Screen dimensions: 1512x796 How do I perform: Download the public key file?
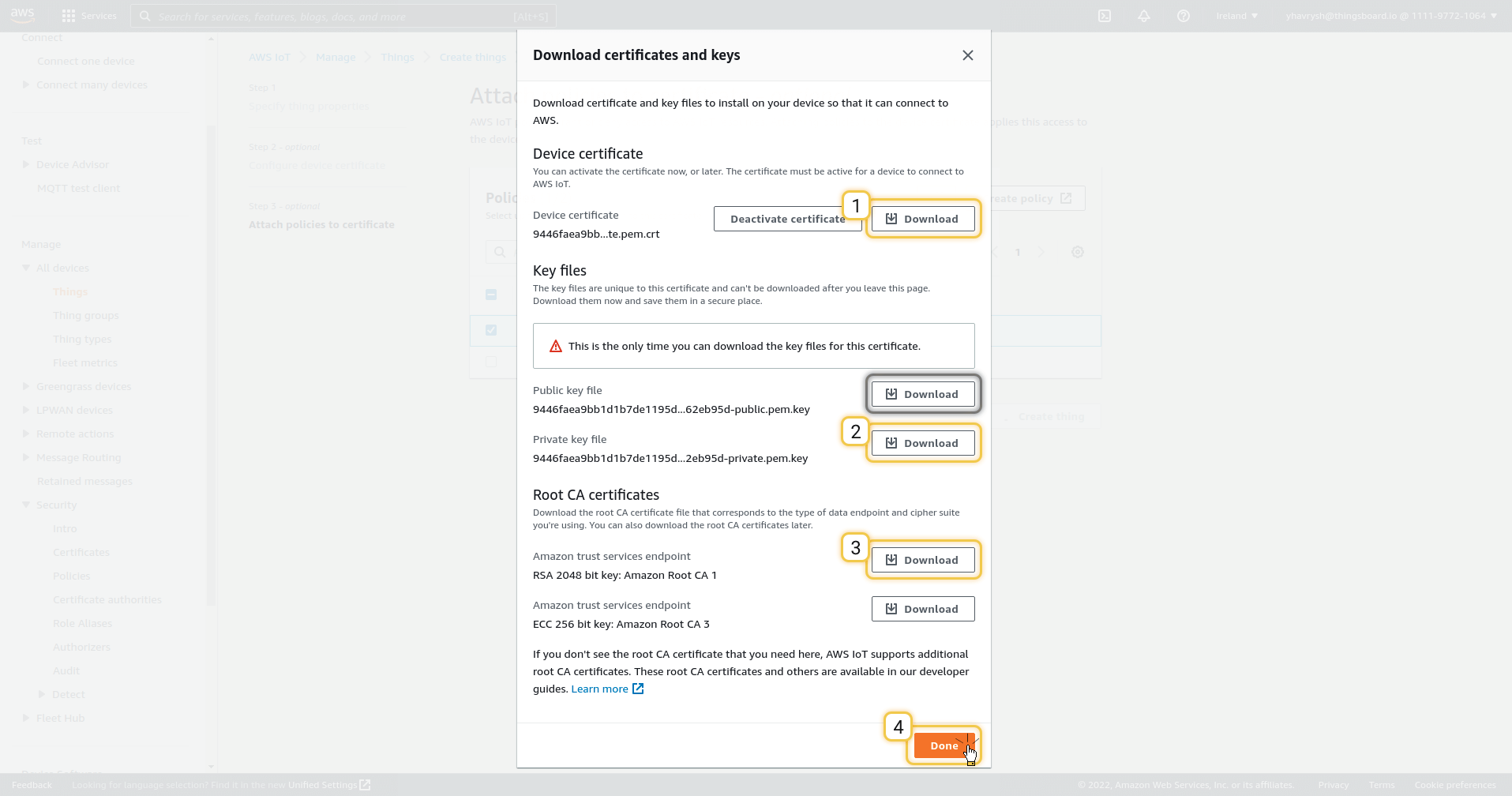pyautogui.click(x=922, y=394)
